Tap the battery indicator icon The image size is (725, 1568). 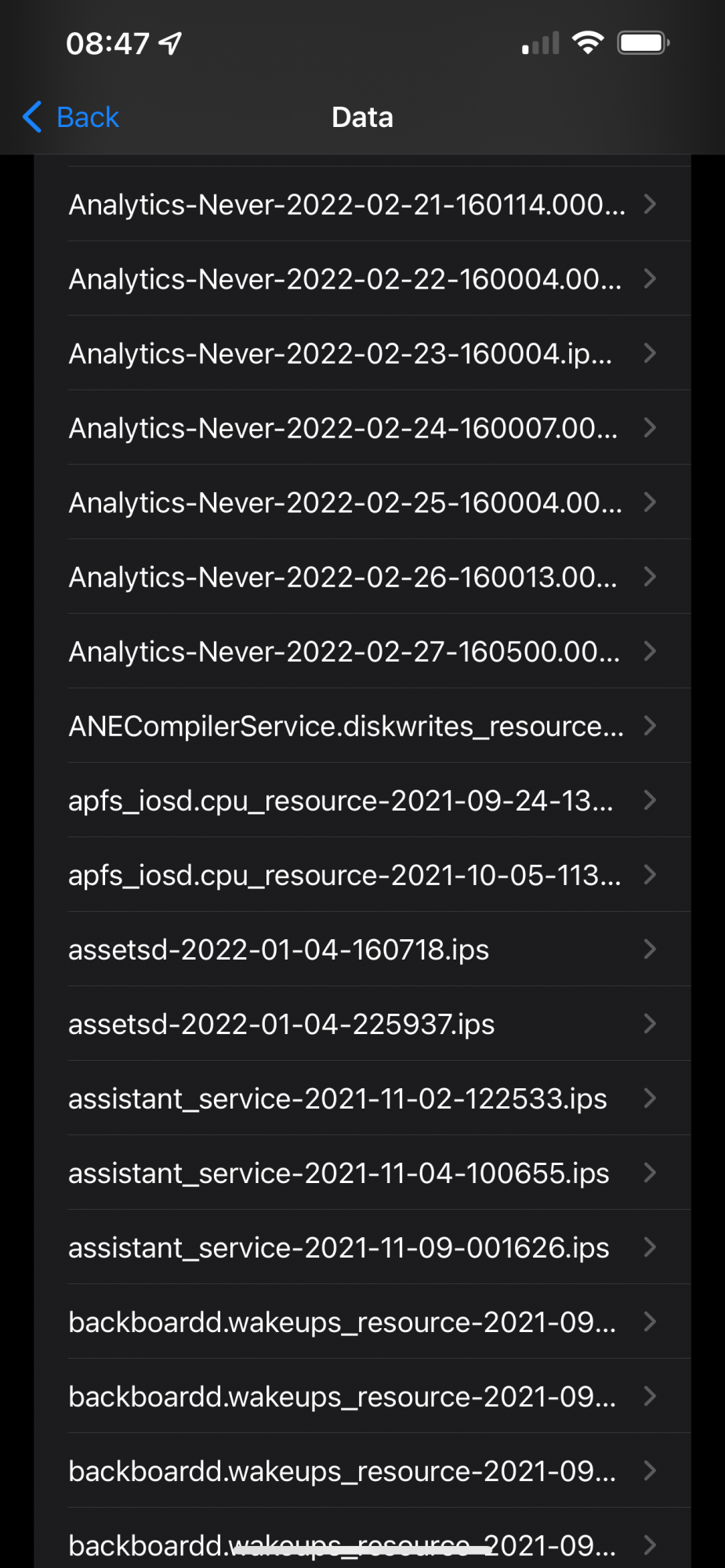click(643, 42)
